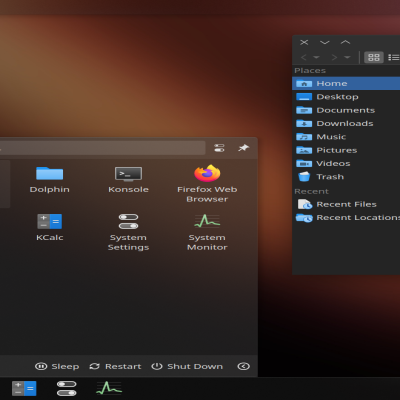Start System Monitor from launcher grid

[x=207, y=233]
